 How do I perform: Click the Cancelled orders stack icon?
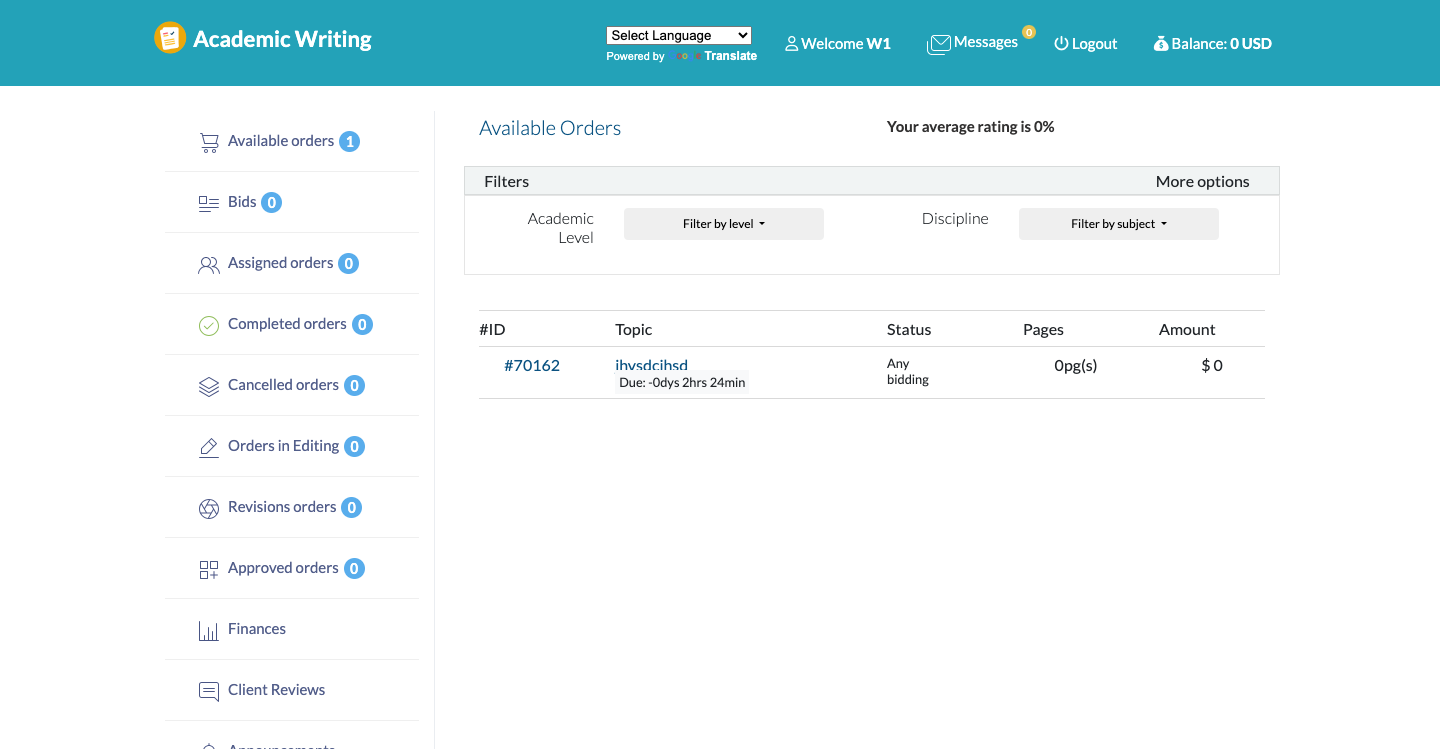(209, 385)
